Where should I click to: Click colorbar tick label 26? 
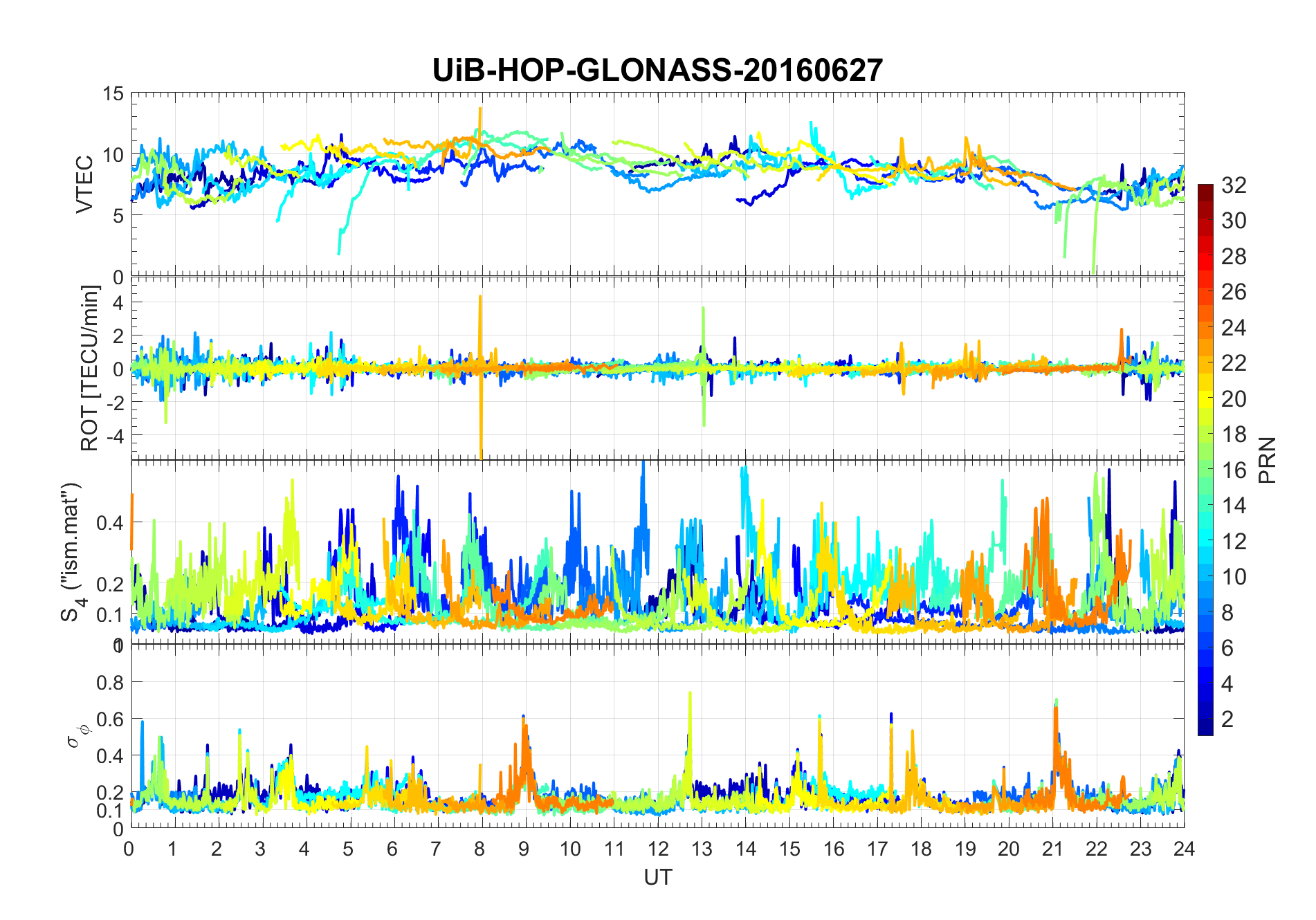pos(1234,292)
